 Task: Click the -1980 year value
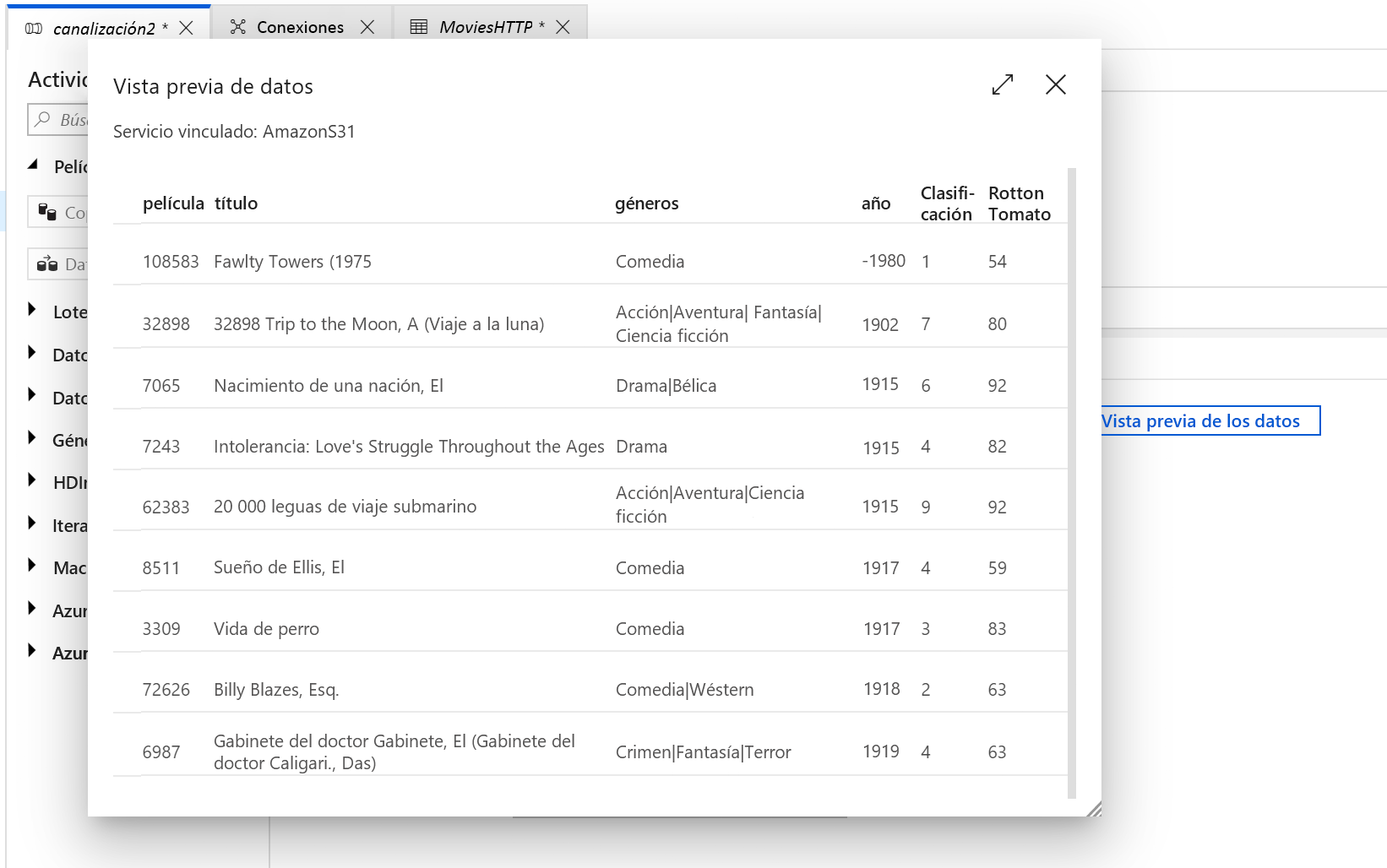884,261
